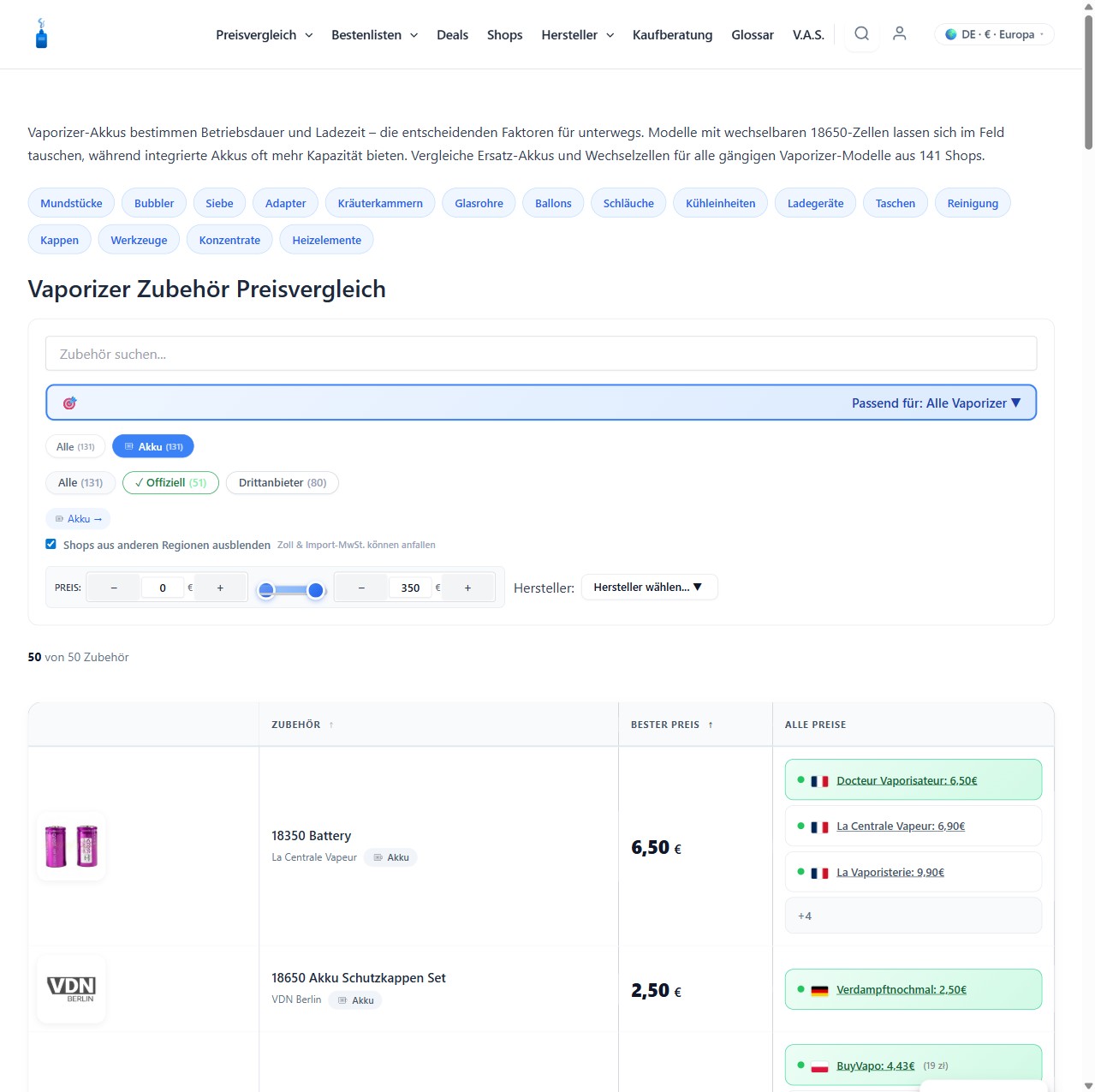
Task: Click the VDN Berlin product logo
Action: pos(72,989)
